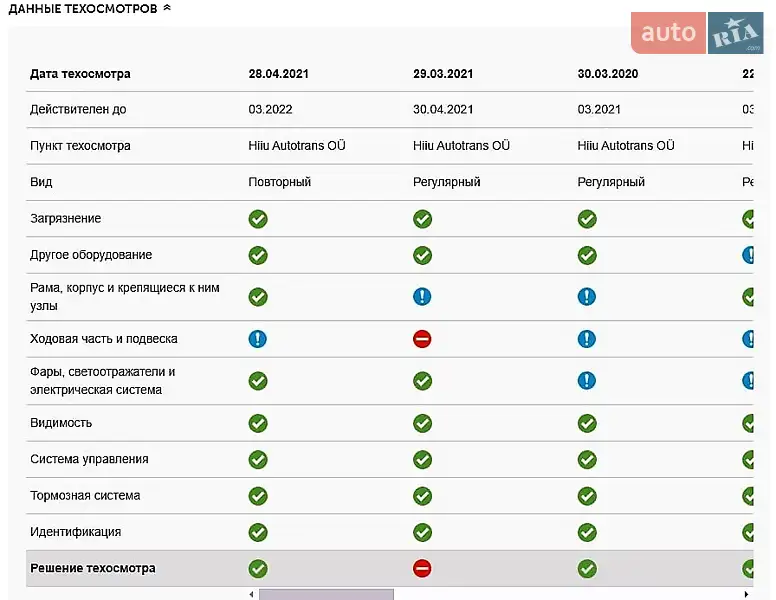Click the Решение техосмотра row label
The image size is (776, 600).
(x=93, y=568)
